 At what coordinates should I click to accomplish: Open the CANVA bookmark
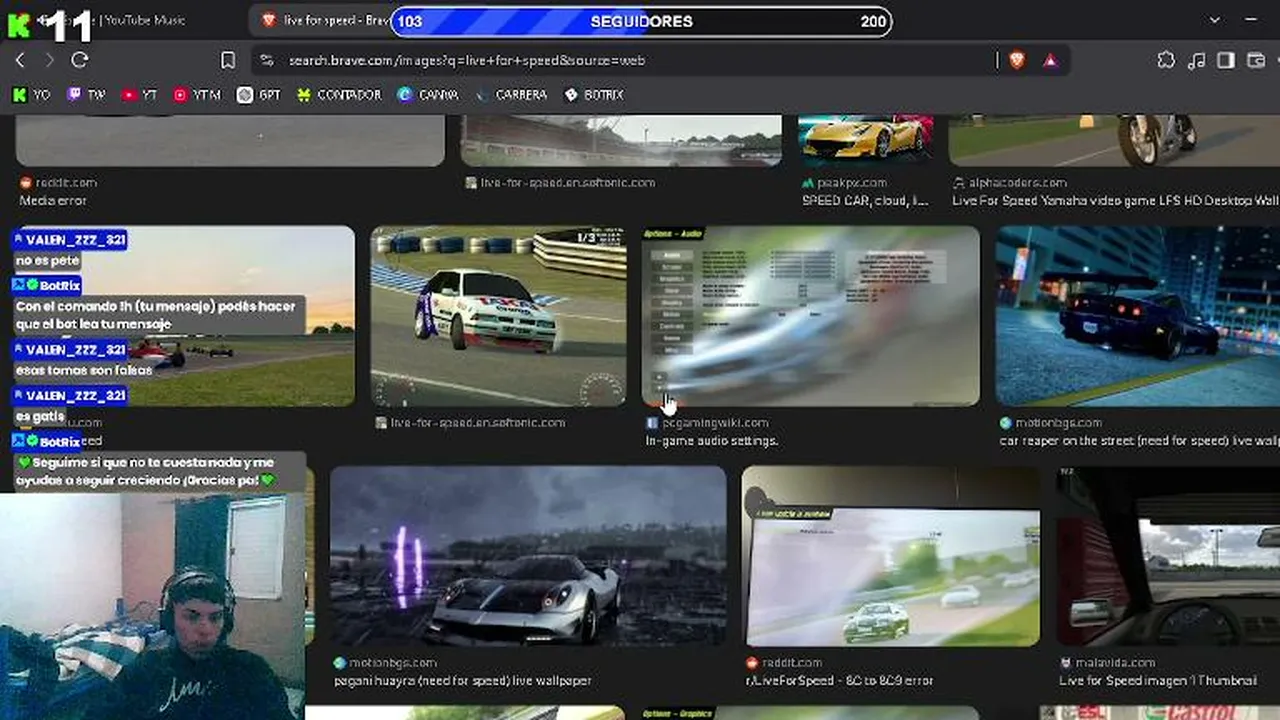tap(427, 95)
